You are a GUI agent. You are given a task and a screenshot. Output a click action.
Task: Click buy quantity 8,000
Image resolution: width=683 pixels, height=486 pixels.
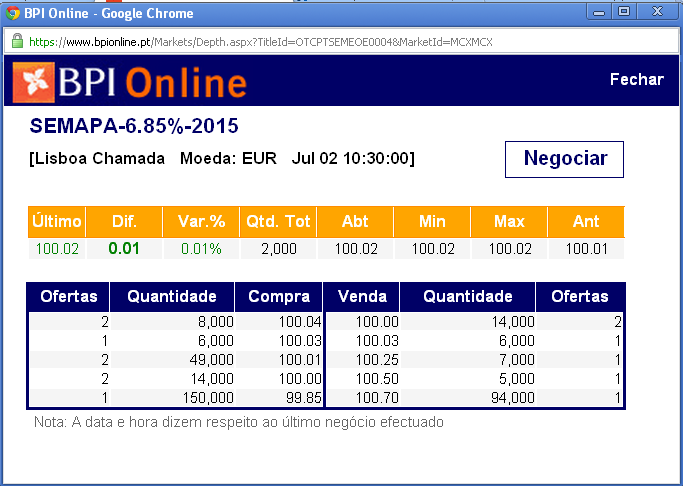[x=216, y=322]
